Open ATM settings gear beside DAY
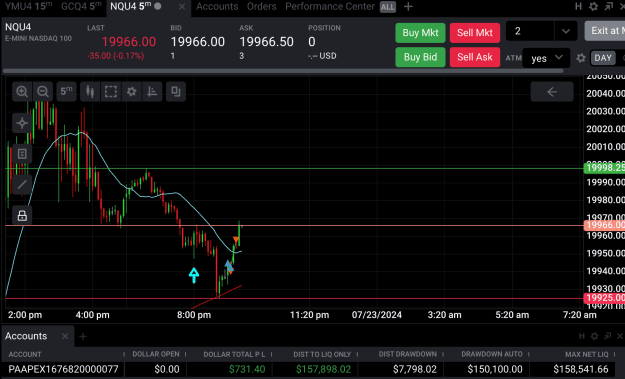625x379 pixels. 581,58
